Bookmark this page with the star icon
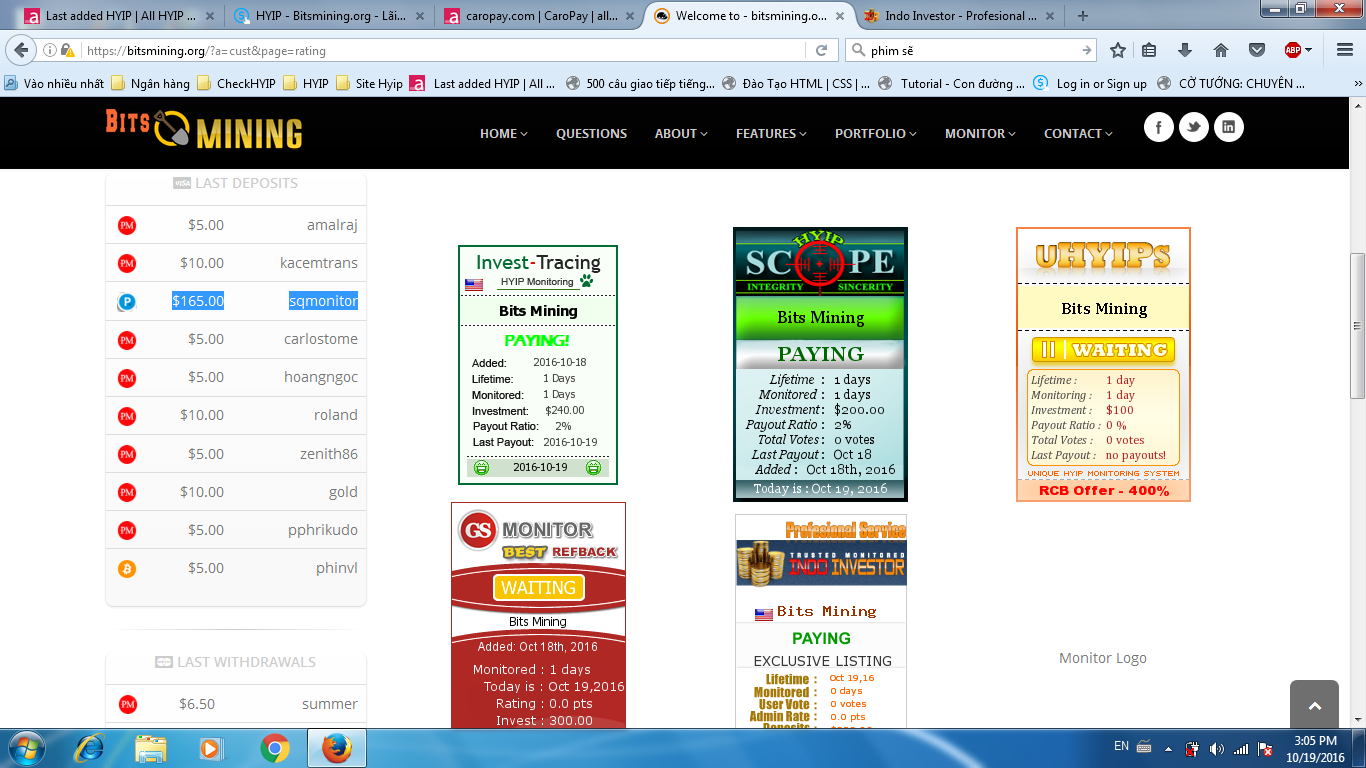The width and height of the screenshot is (1366, 768). 1118,50
